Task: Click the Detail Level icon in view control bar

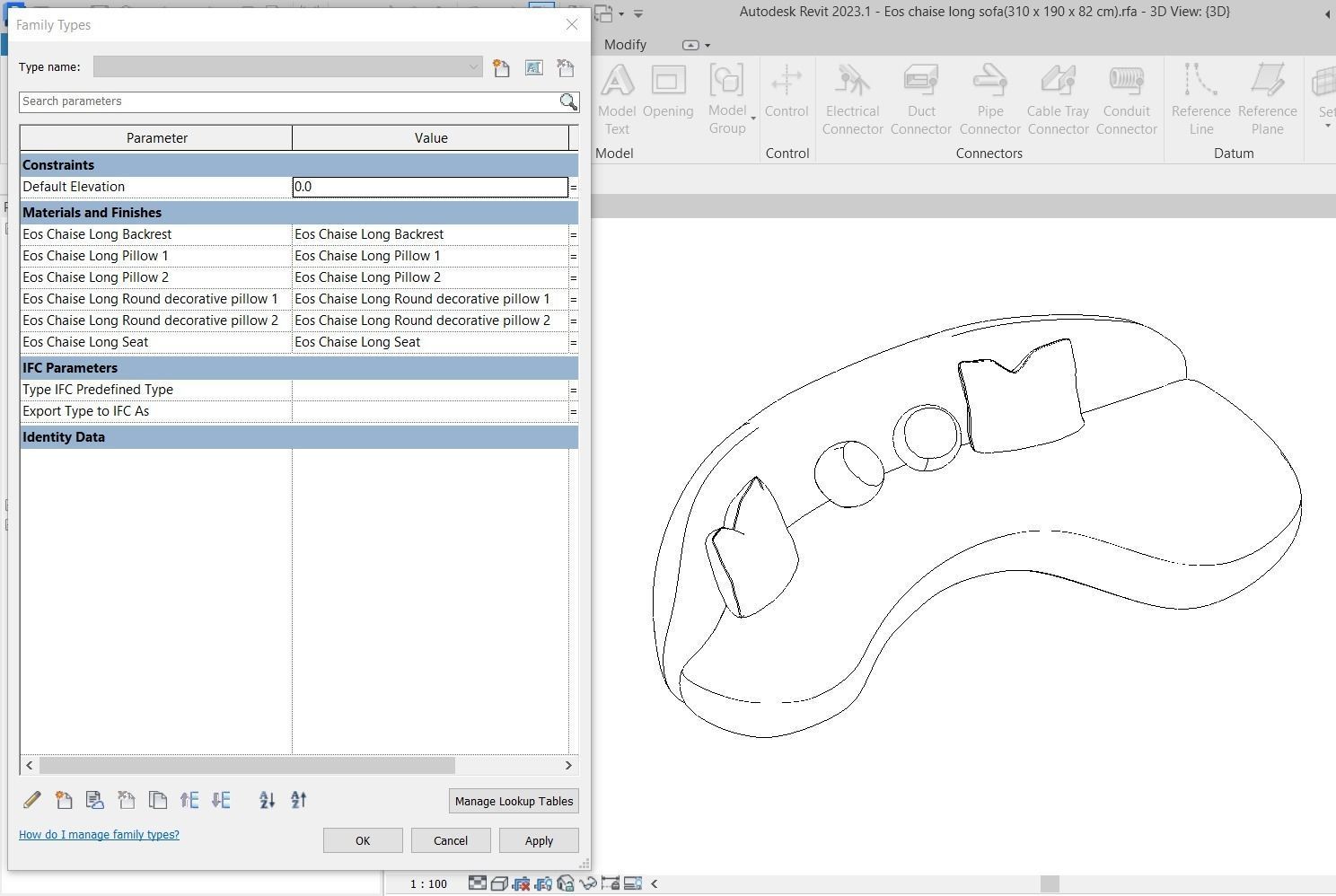Action: tap(478, 883)
